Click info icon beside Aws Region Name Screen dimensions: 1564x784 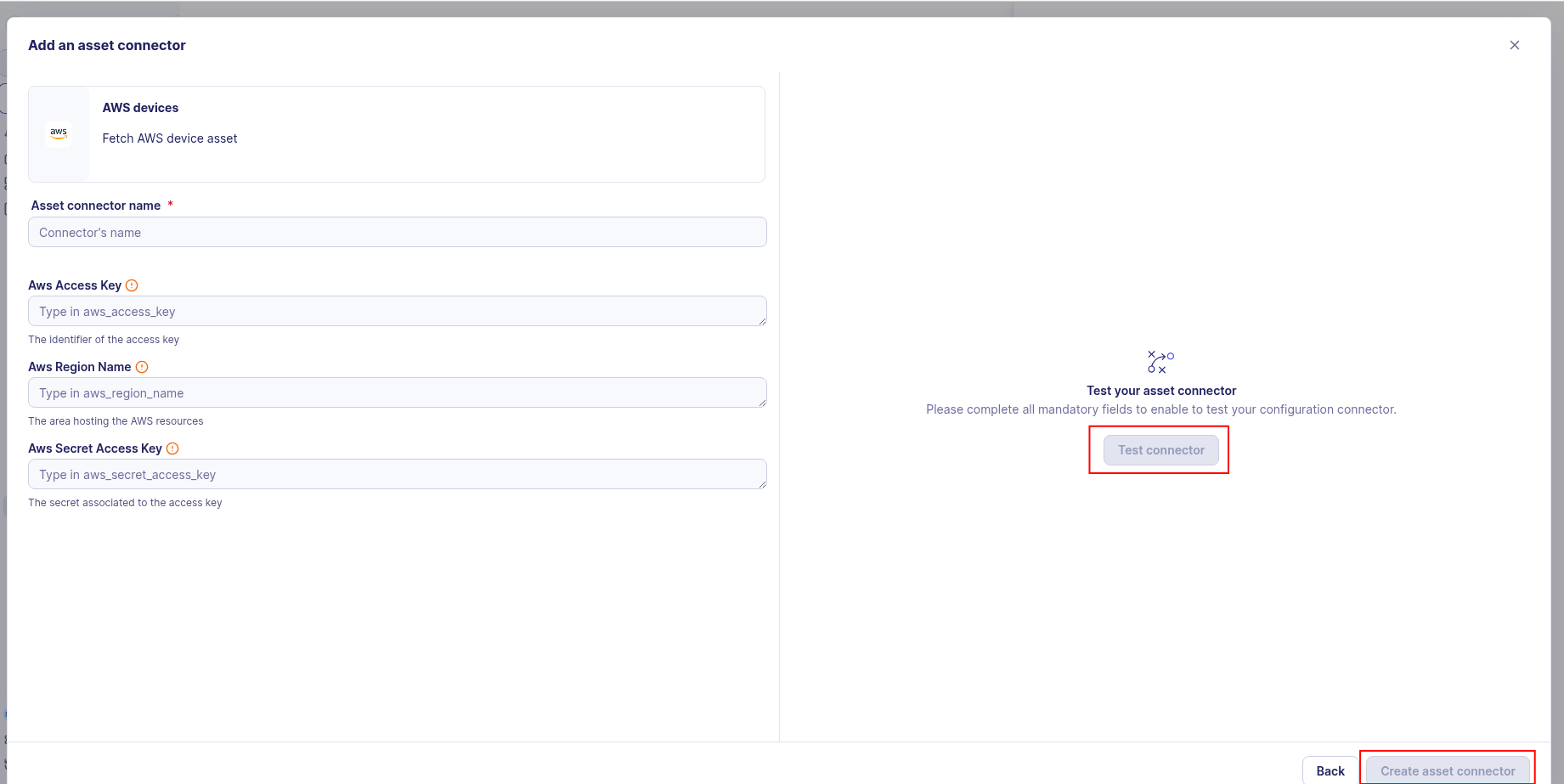click(142, 367)
